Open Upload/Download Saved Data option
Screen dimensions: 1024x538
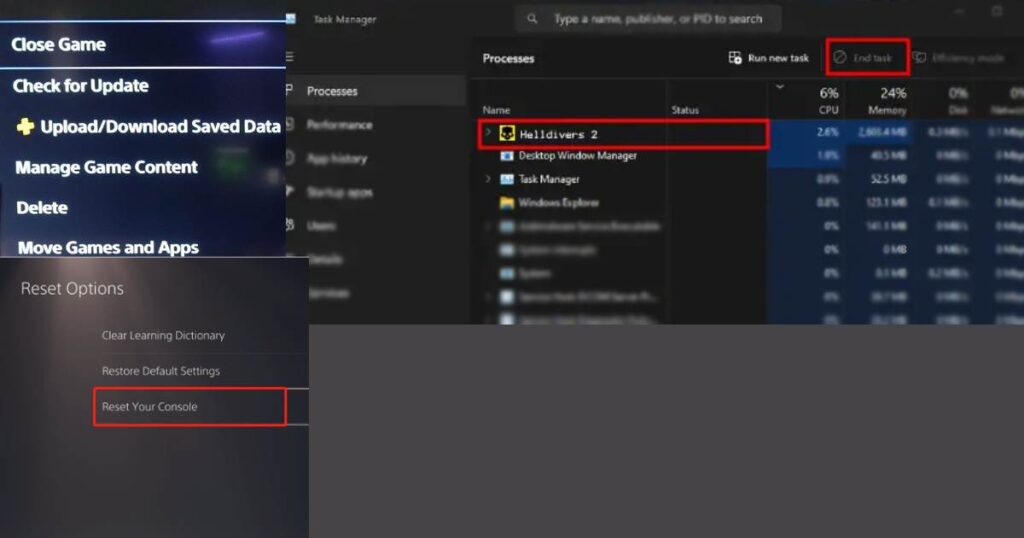pos(160,126)
